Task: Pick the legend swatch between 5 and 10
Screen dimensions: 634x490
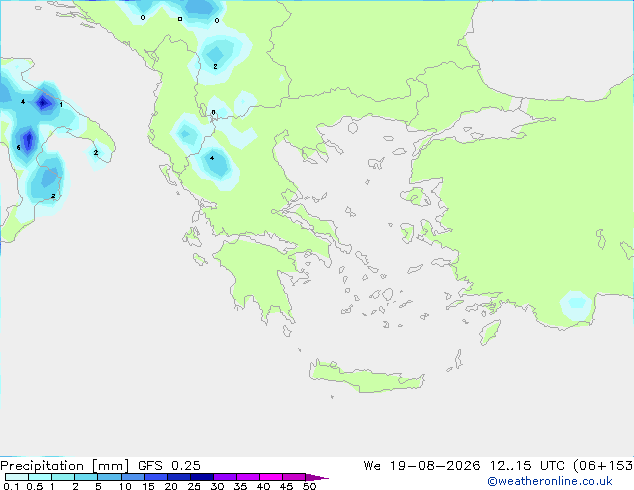Action: (x=109, y=477)
